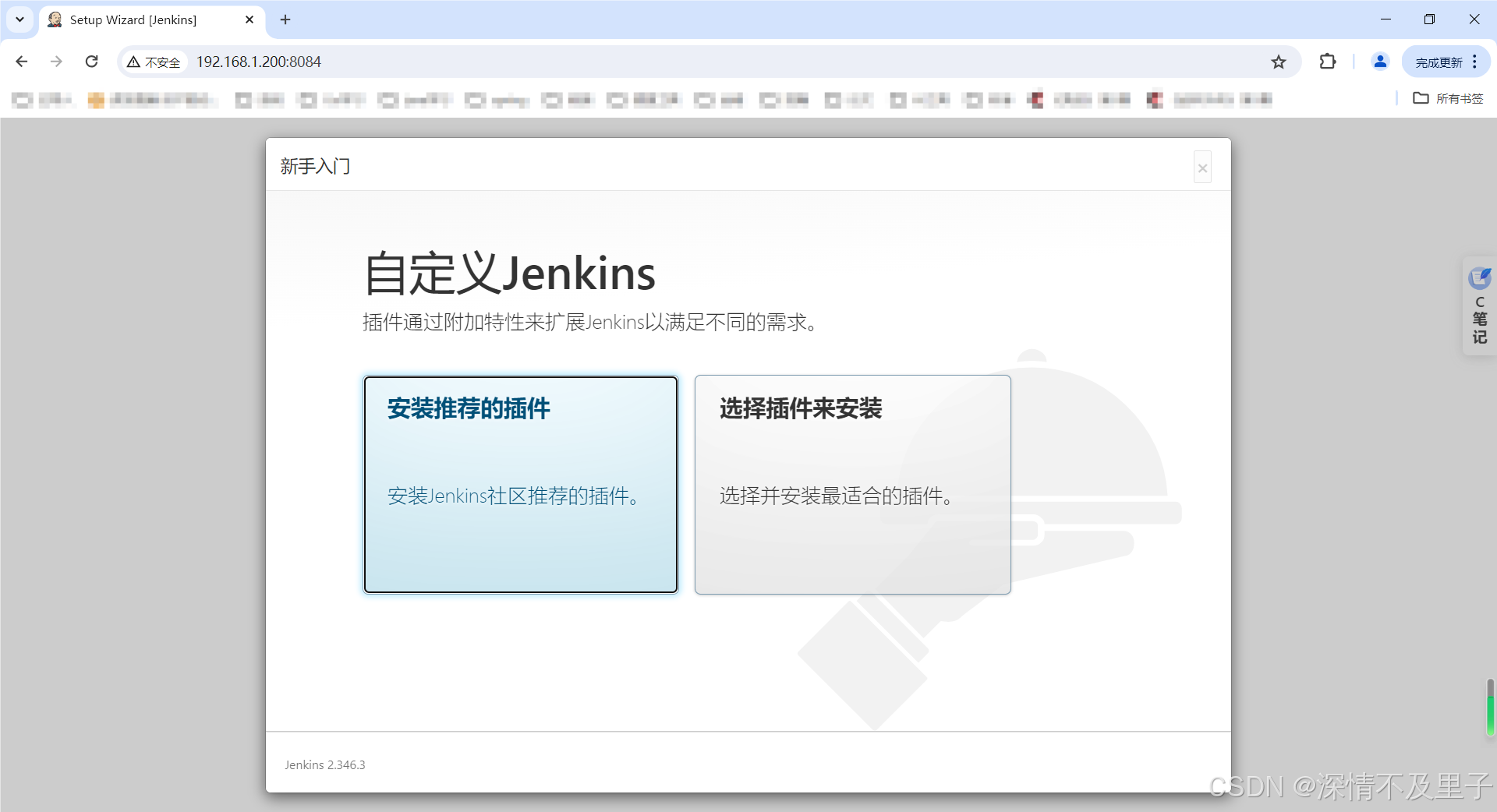Open the browser extensions puzzle icon
Viewport: 1497px width, 812px height.
click(1328, 62)
